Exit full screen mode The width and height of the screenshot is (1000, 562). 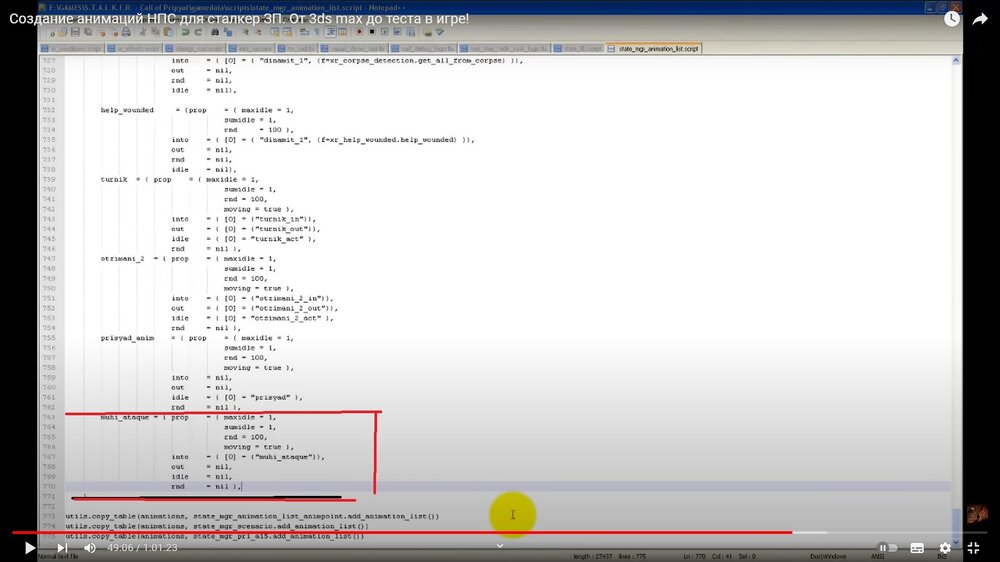click(973, 548)
